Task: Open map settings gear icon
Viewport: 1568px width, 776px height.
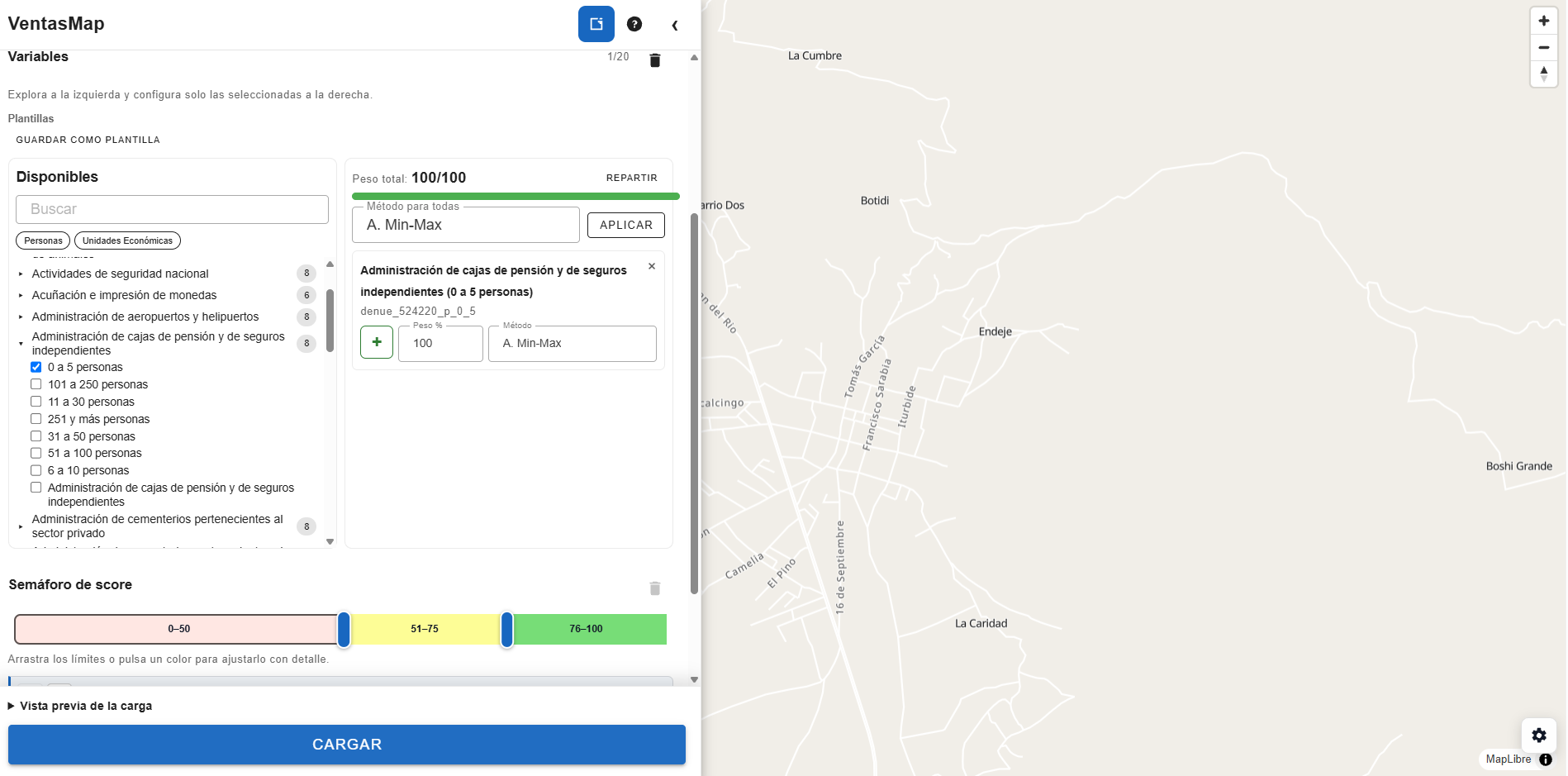Action: [1539, 735]
